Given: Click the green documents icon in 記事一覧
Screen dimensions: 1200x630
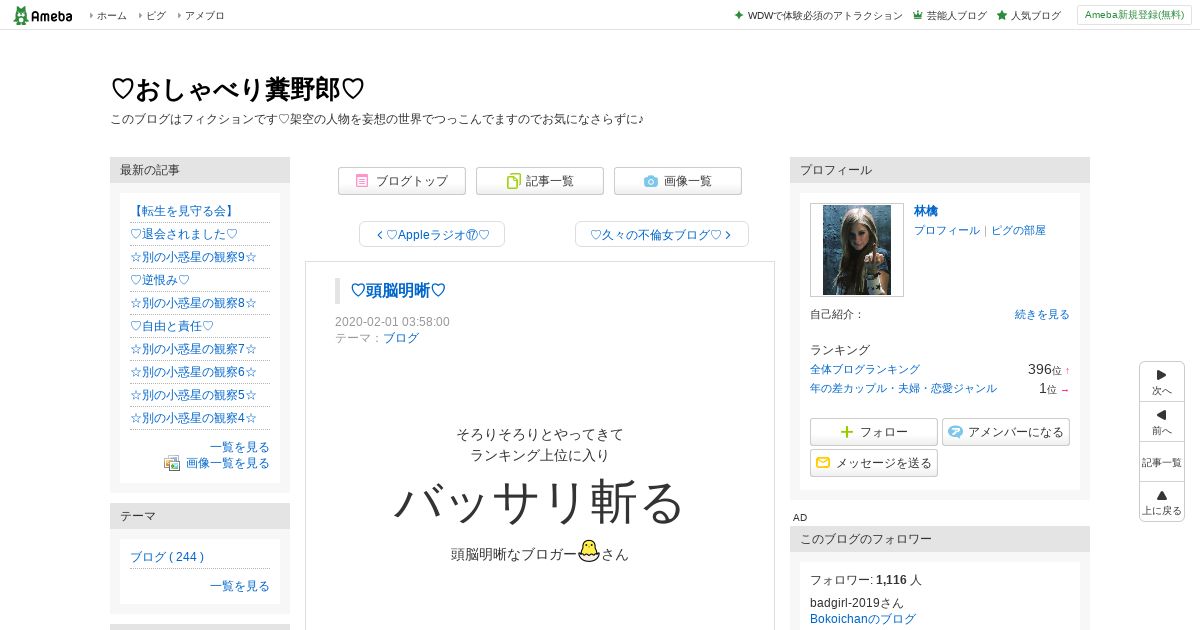Looking at the screenshot, I should point(514,181).
